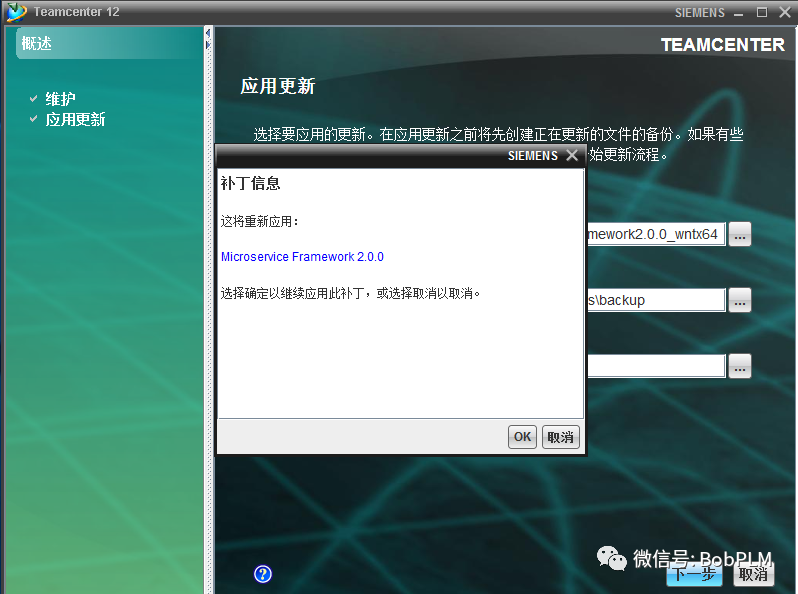
Task: Click the field containing mework2.0.0_wntx64
Action: tap(656, 234)
